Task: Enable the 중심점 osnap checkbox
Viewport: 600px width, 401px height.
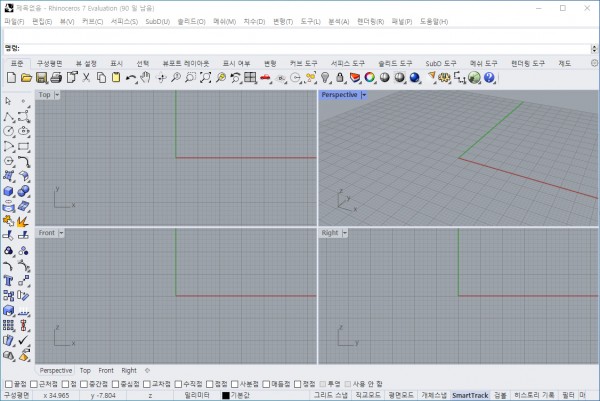Action: tap(116, 384)
